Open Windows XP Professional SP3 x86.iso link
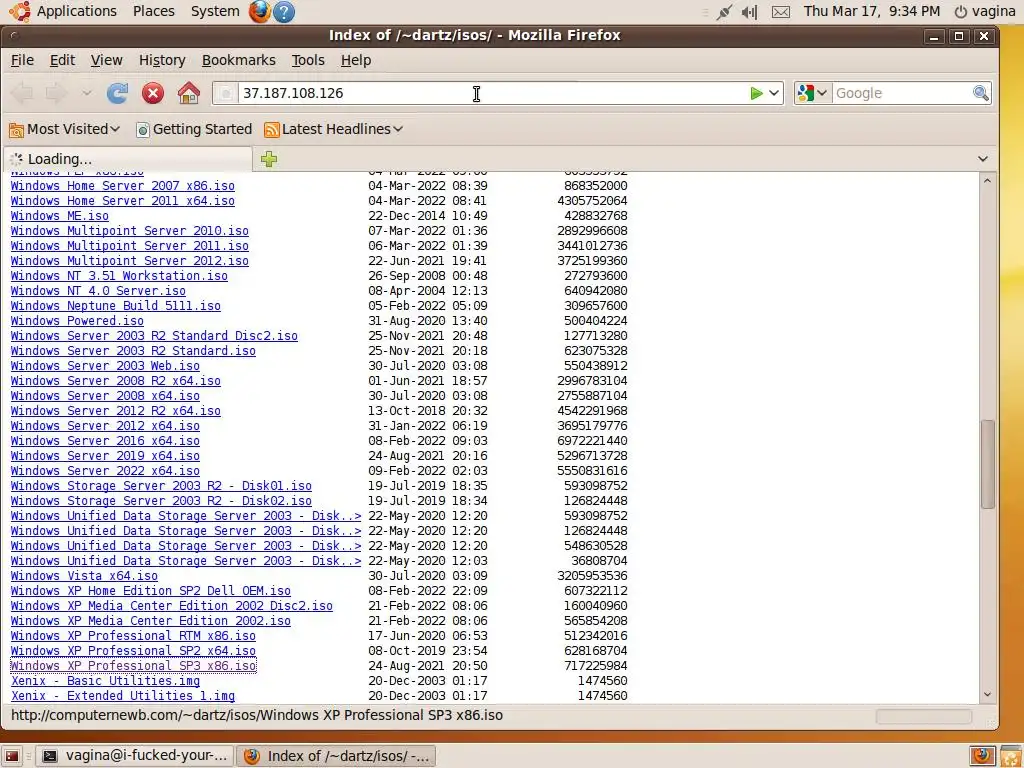The image size is (1024, 768). (x=133, y=665)
